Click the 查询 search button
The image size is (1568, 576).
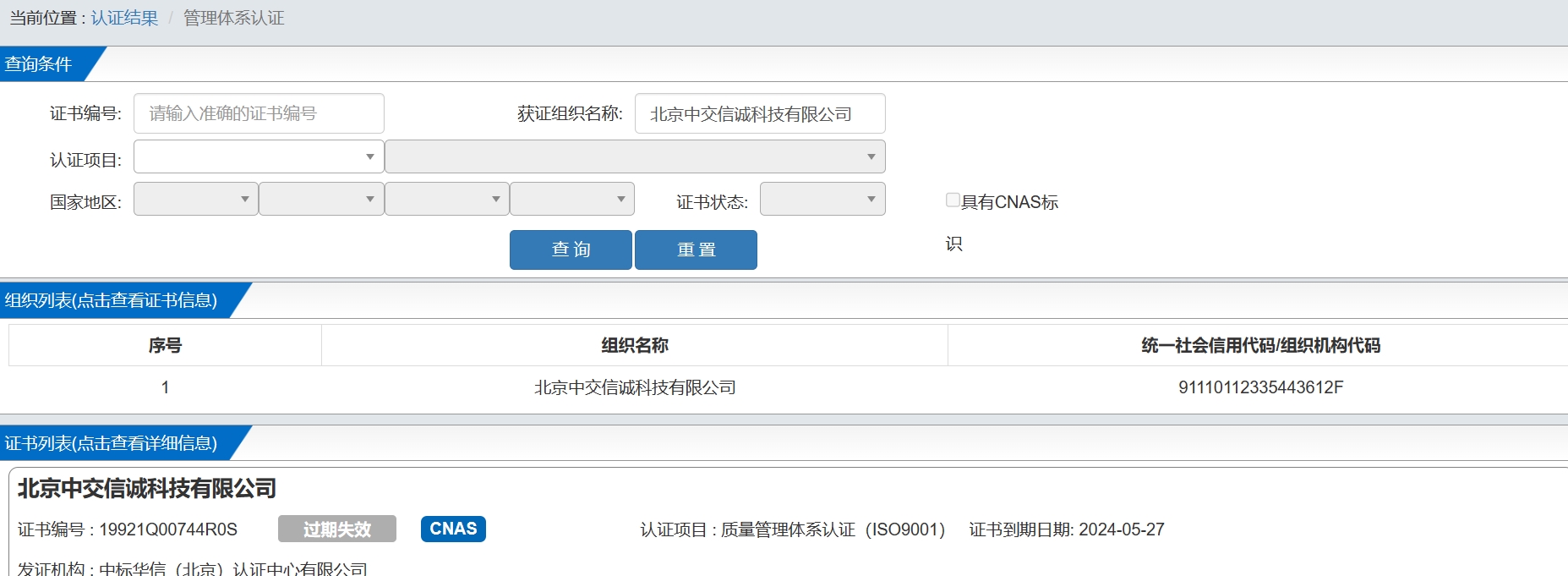[571, 250]
